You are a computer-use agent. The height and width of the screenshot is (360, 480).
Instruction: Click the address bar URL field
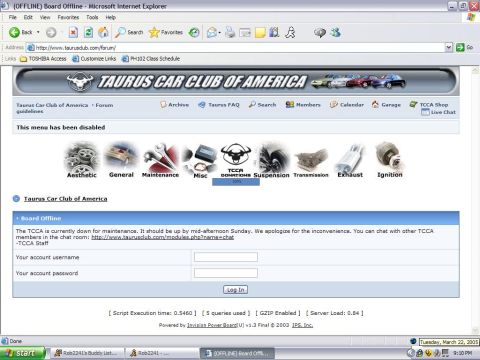coord(235,48)
